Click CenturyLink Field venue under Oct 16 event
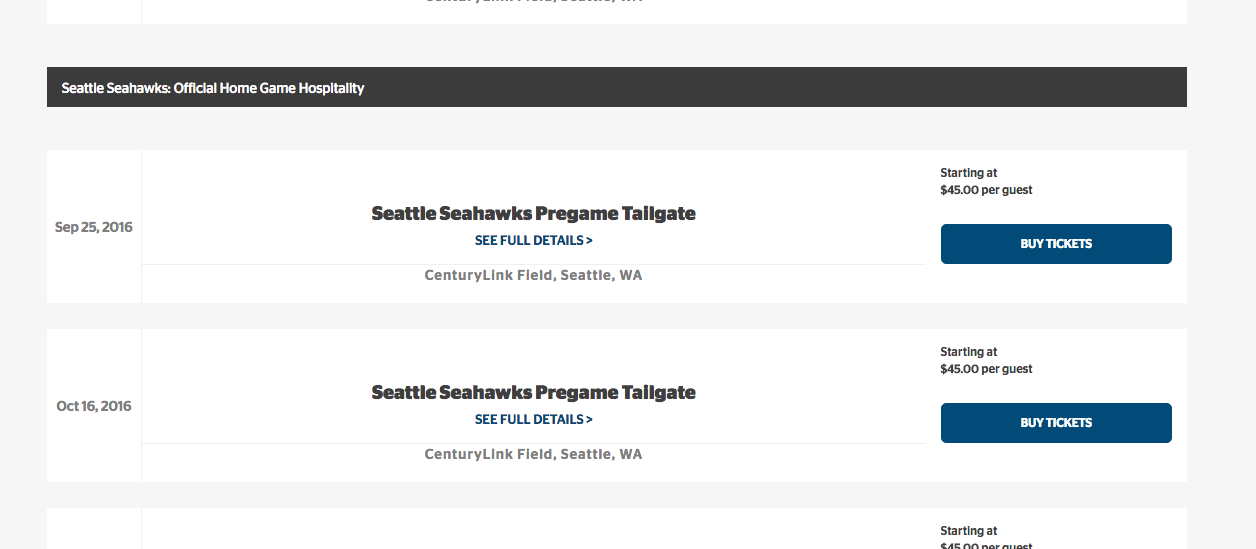Image resolution: width=1256 pixels, height=549 pixels. pos(534,454)
